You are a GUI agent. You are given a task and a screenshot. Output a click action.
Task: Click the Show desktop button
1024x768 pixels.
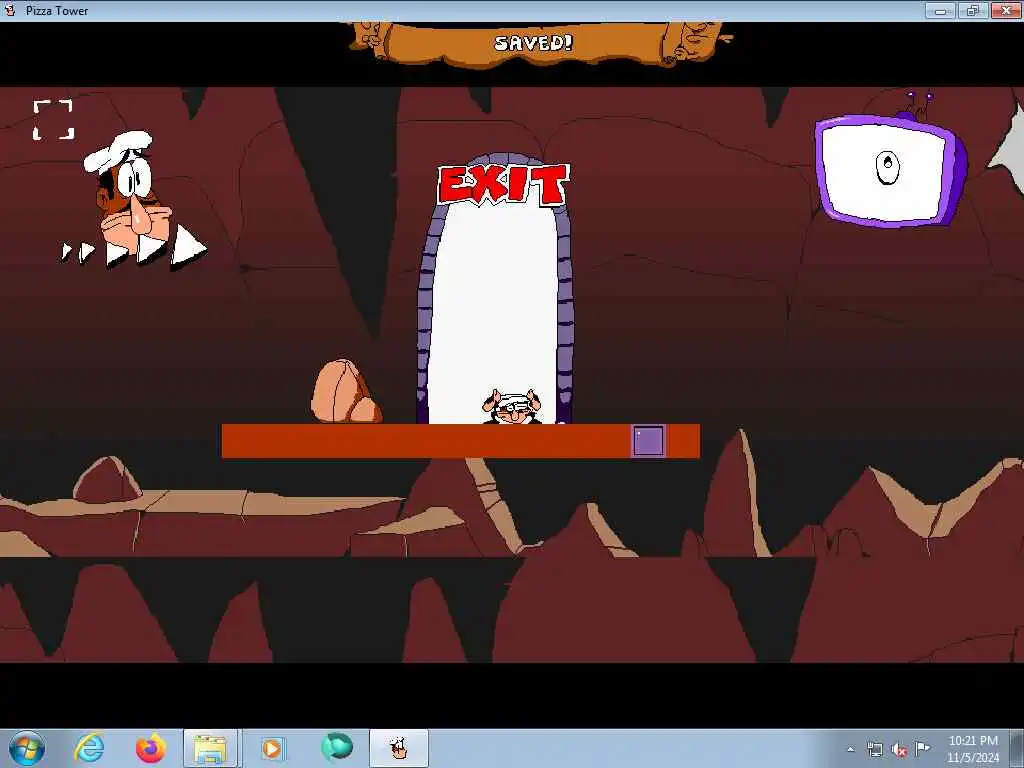click(1017, 748)
